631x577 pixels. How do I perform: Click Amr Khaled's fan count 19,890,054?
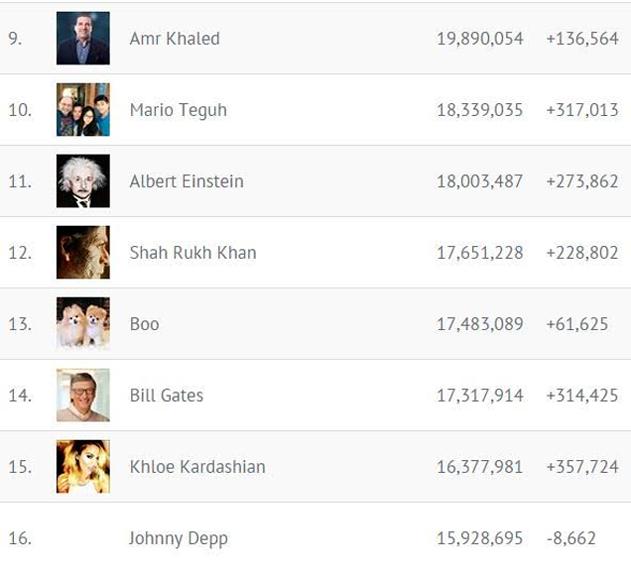tap(479, 39)
